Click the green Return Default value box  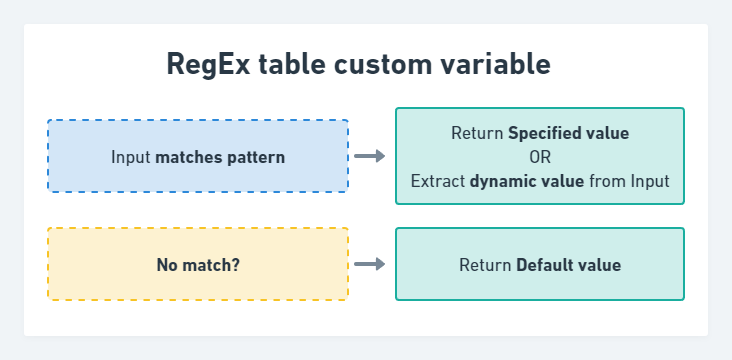coord(540,264)
